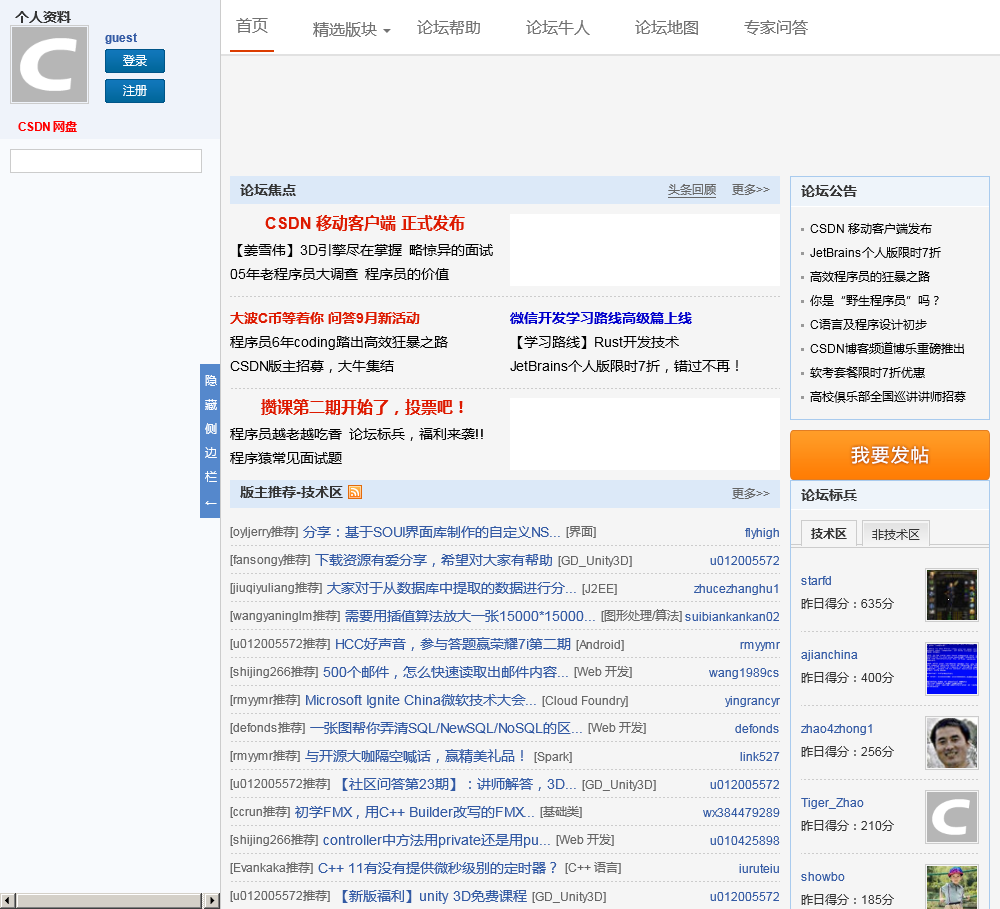Open the CSDN 网盘 link

tap(47, 126)
